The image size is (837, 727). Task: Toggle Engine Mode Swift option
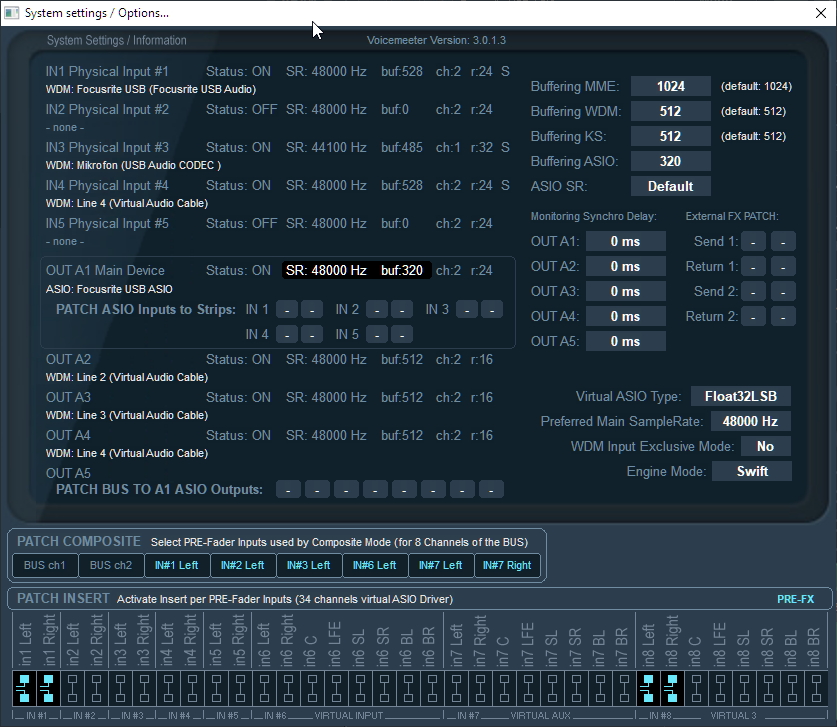751,471
